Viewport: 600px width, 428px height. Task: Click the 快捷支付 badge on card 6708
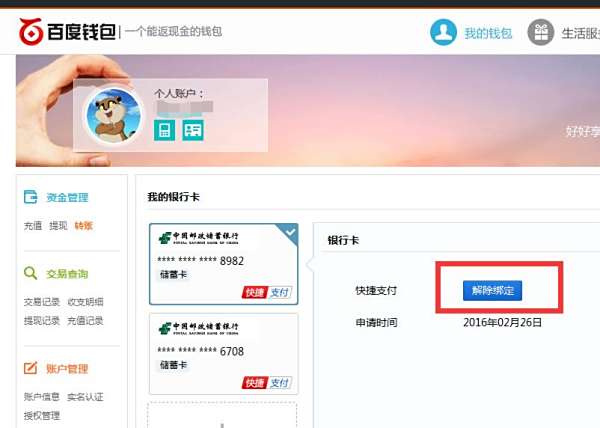(267, 382)
